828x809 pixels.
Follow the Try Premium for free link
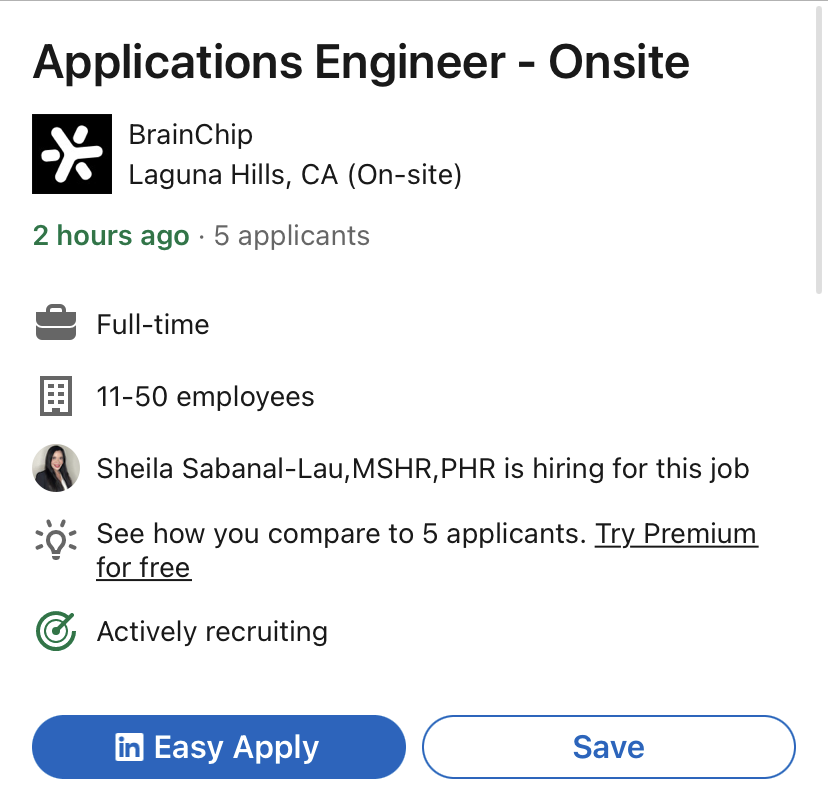pyautogui.click(x=676, y=534)
